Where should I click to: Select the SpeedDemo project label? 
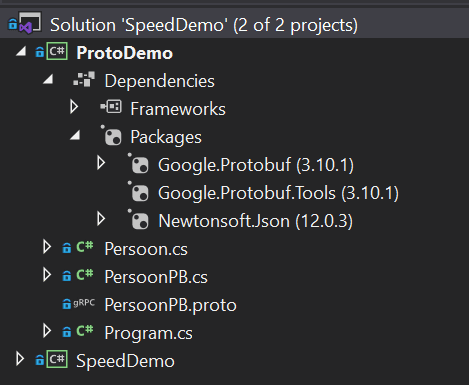(125, 362)
